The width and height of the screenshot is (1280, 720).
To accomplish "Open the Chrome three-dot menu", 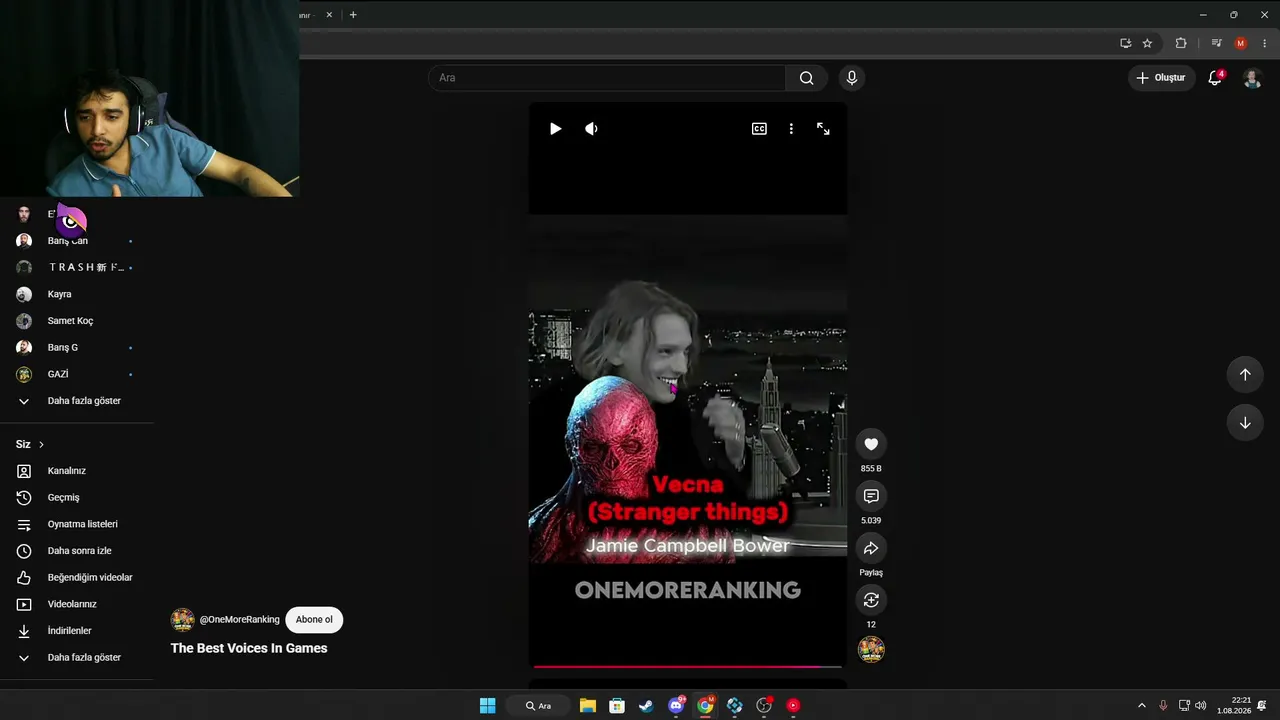I will [x=1264, y=43].
